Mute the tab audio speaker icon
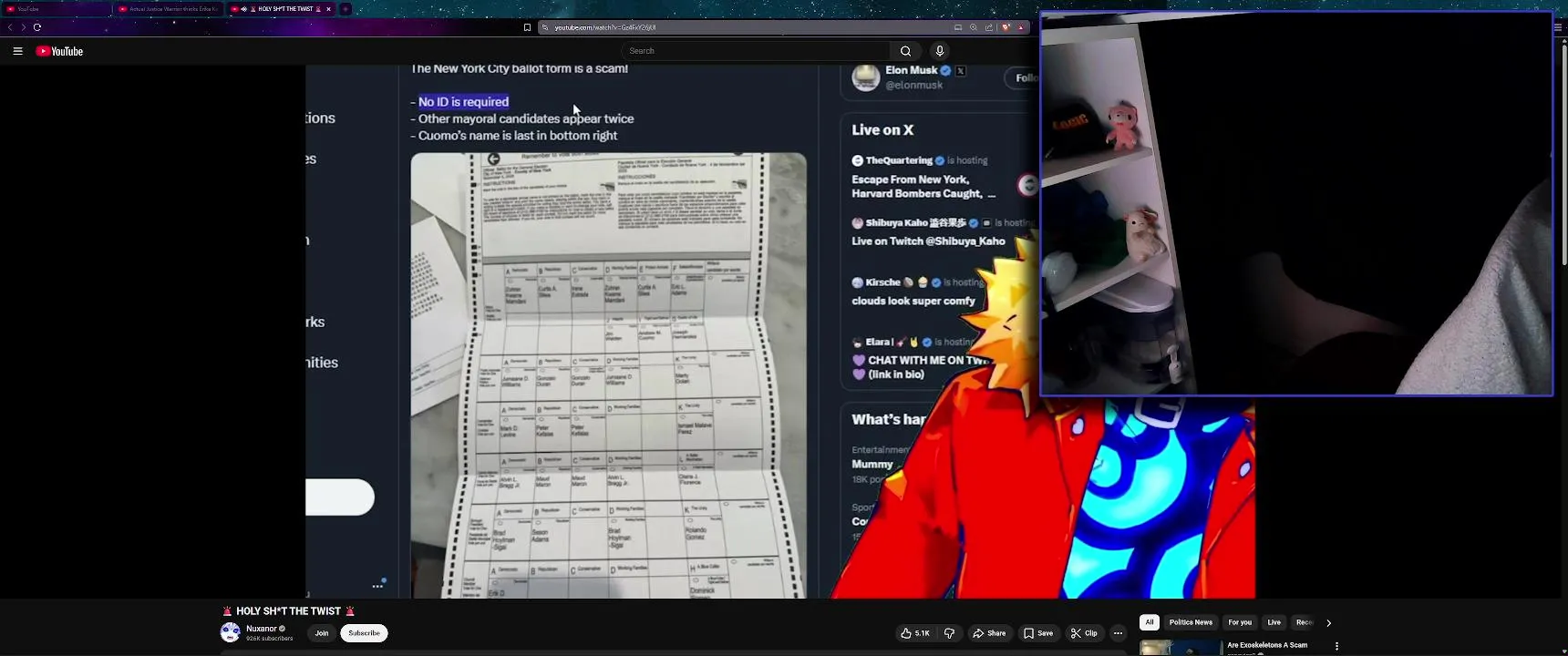This screenshot has height=656, width=1568. point(244,9)
